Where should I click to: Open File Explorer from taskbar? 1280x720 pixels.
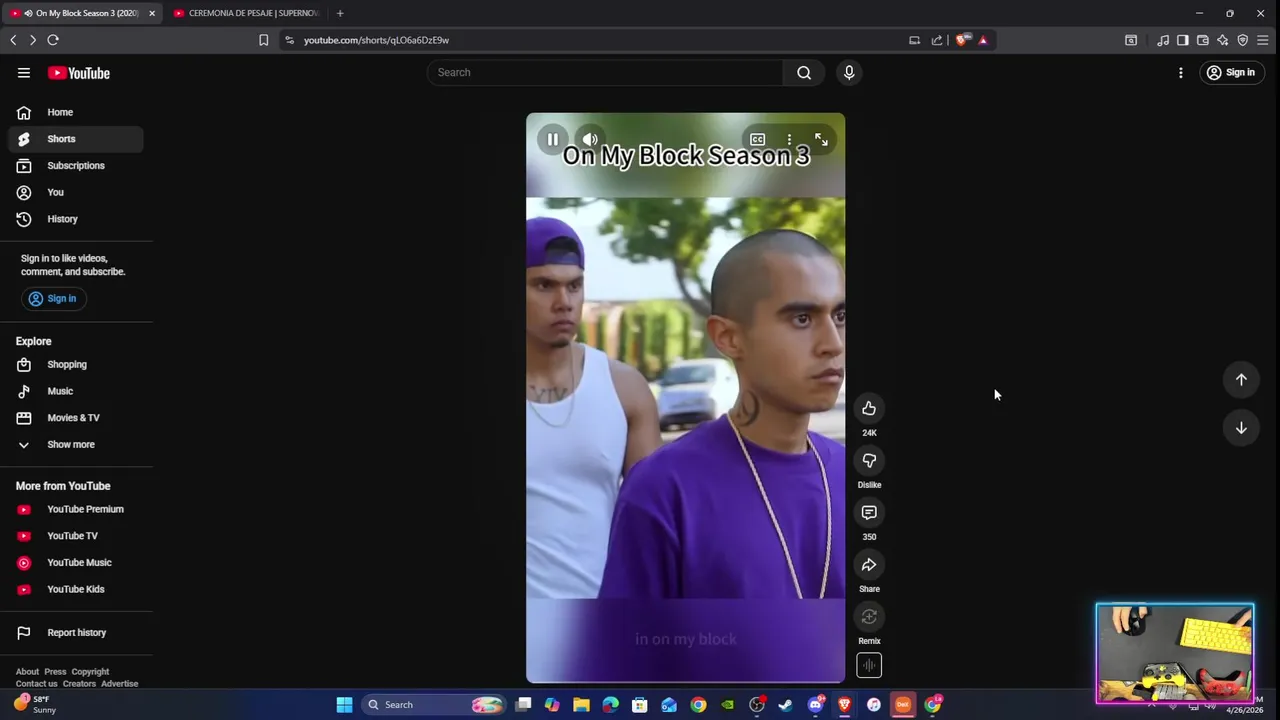(581, 705)
